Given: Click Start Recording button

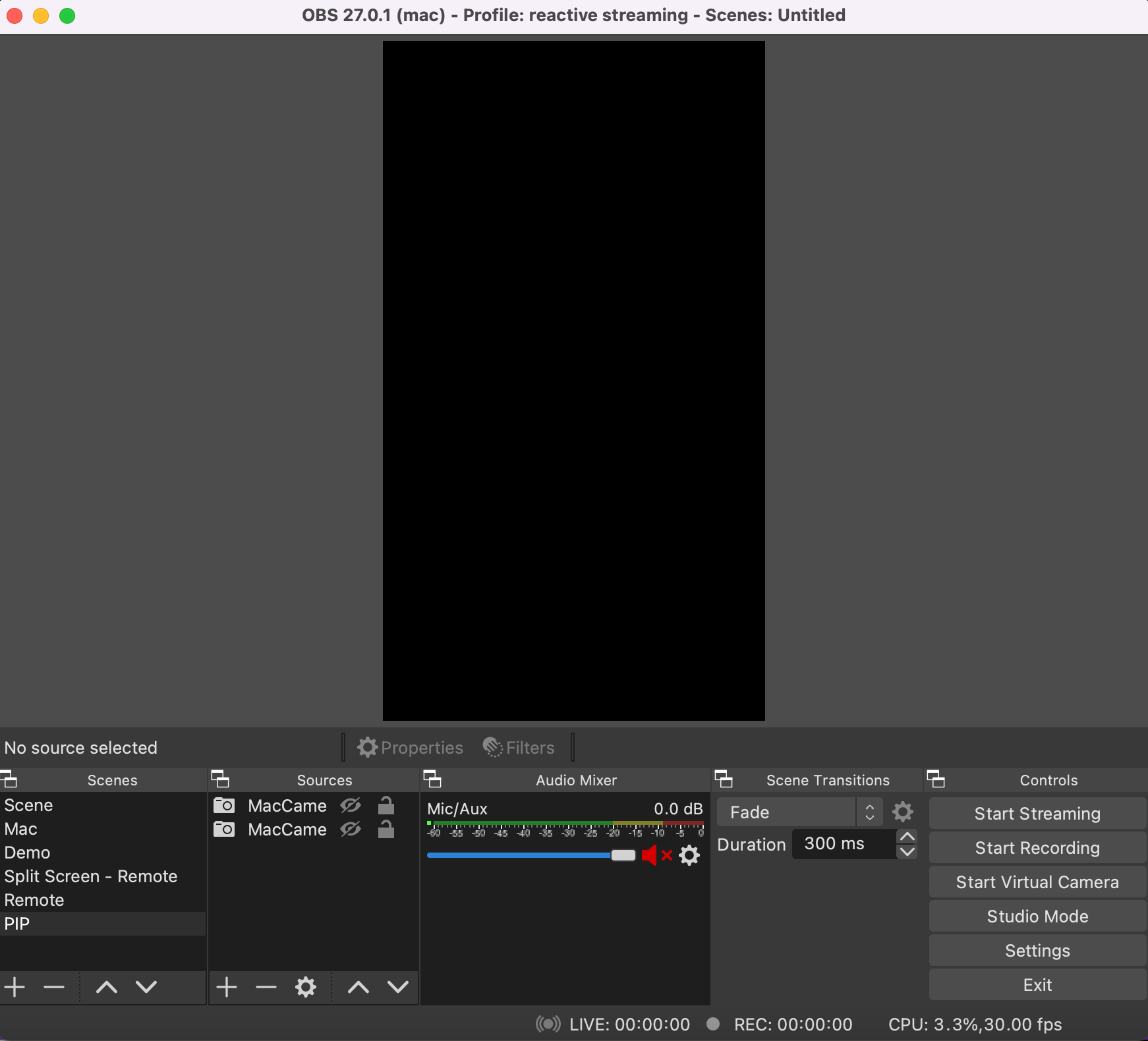Looking at the screenshot, I should tap(1037, 848).
